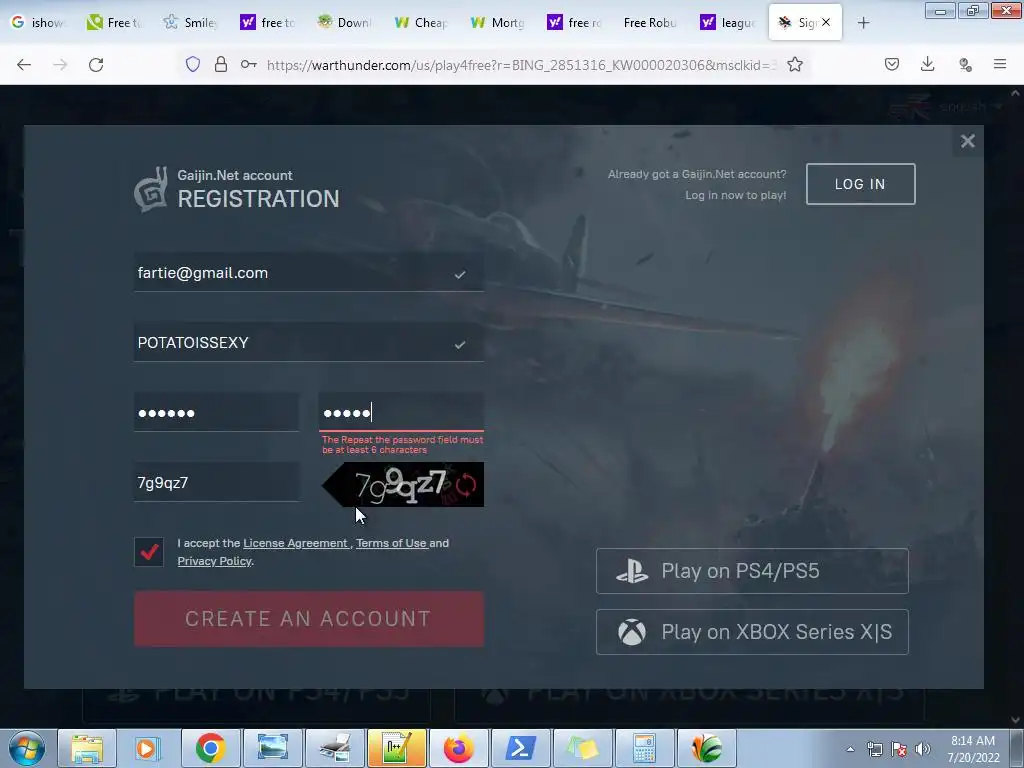Click the volume speaker tray icon
The image size is (1024, 768).
(922, 749)
